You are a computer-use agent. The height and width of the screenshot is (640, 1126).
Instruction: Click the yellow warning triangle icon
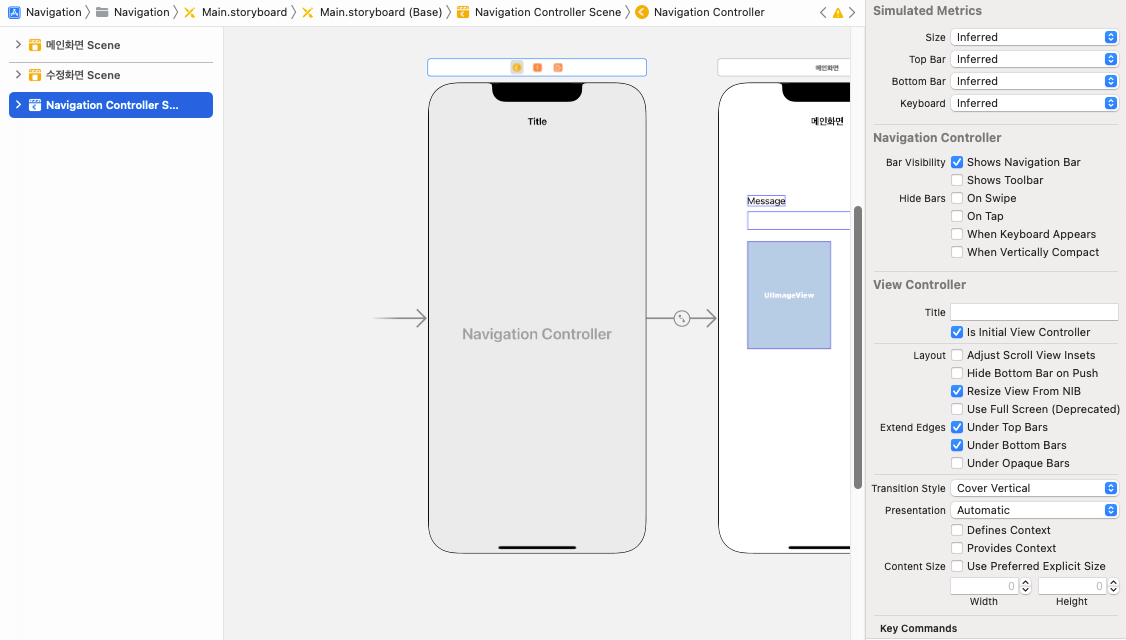[x=837, y=13]
